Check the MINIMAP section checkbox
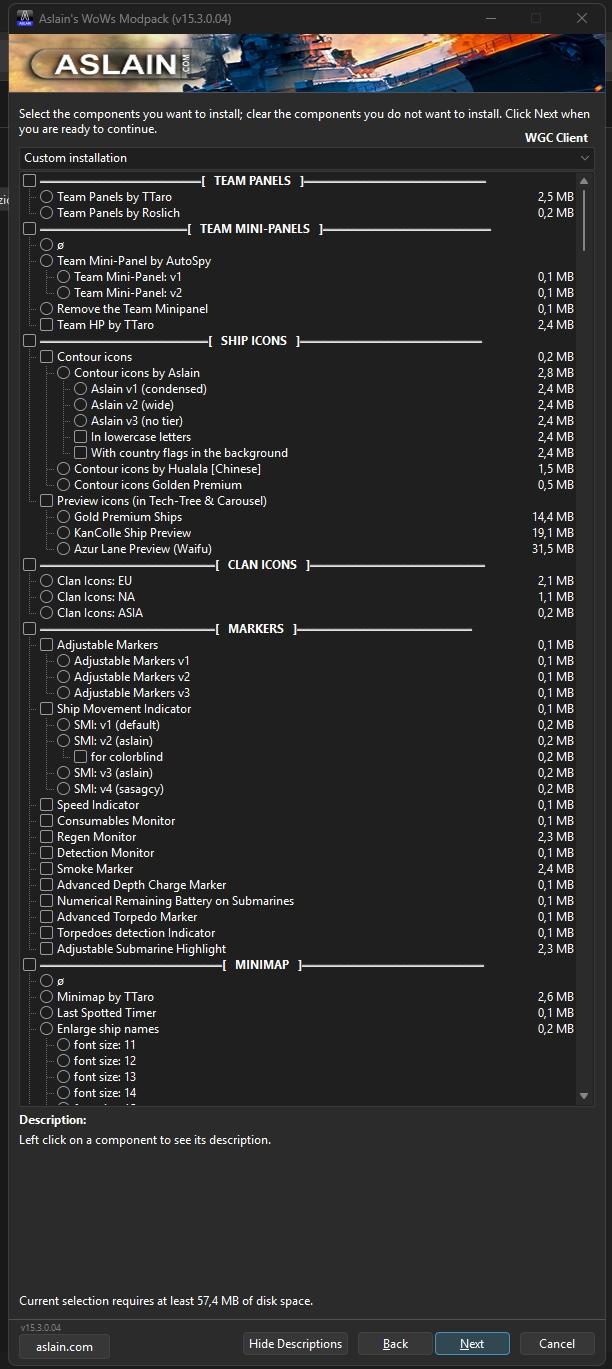 point(29,965)
